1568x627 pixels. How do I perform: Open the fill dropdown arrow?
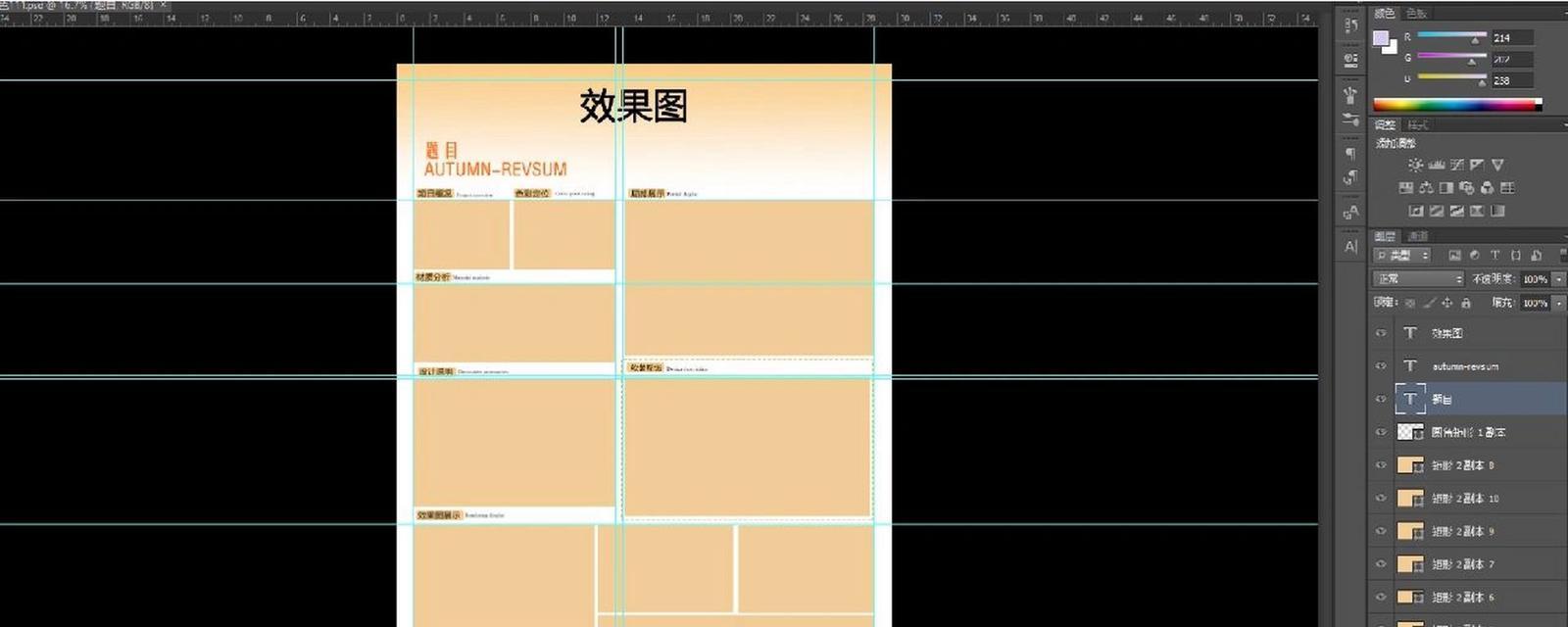(x=1558, y=303)
